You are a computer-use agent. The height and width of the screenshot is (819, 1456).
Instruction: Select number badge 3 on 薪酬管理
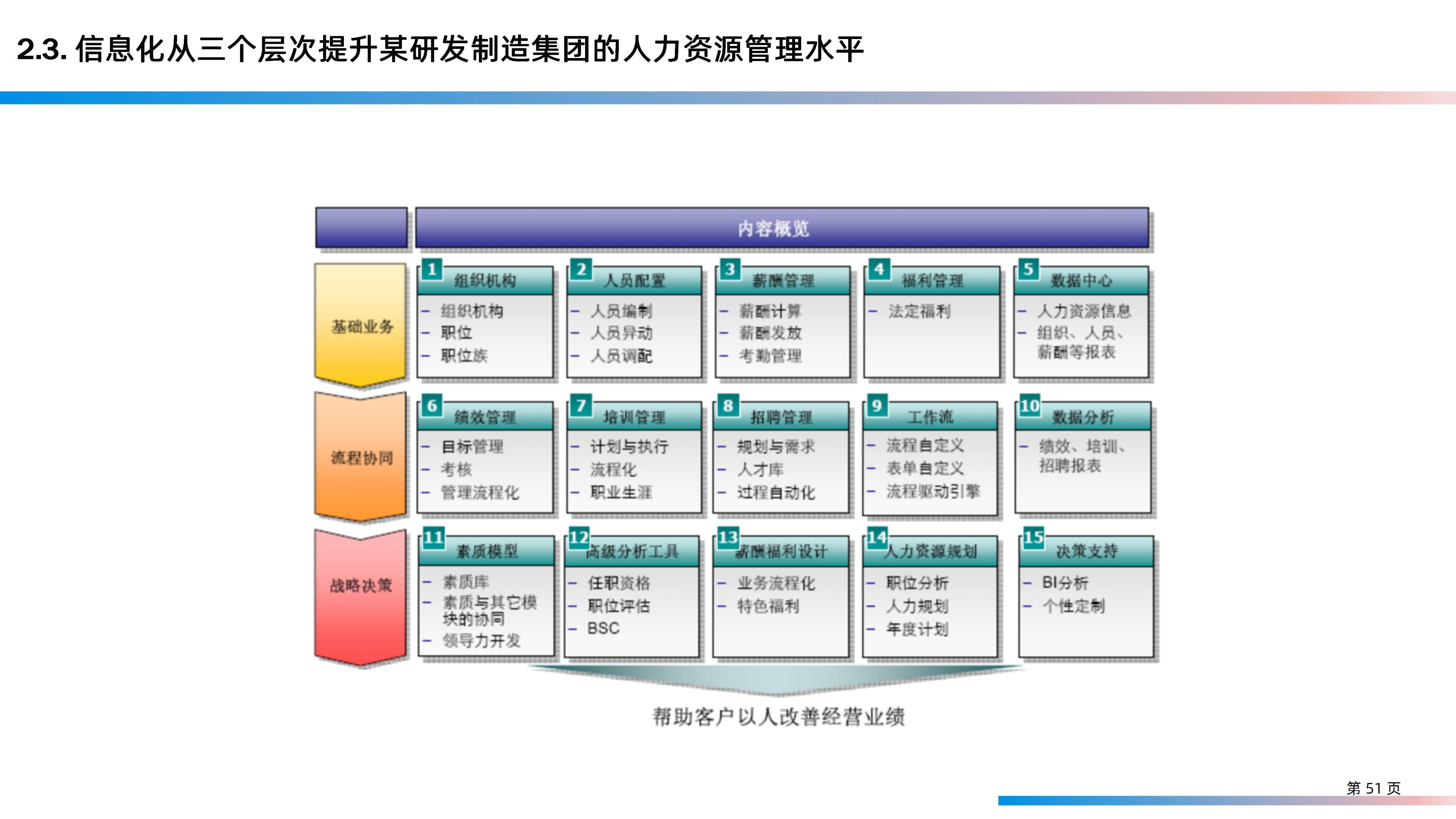click(x=730, y=269)
